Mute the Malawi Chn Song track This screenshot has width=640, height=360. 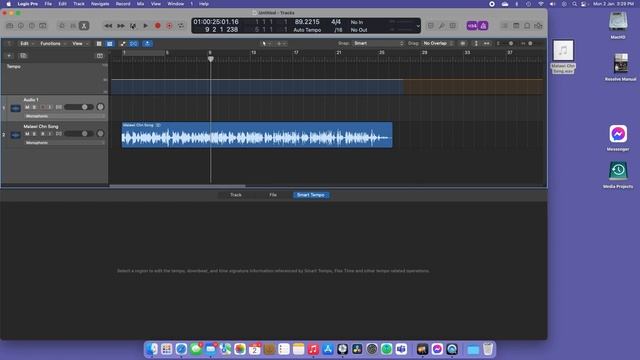pyautogui.click(x=27, y=134)
